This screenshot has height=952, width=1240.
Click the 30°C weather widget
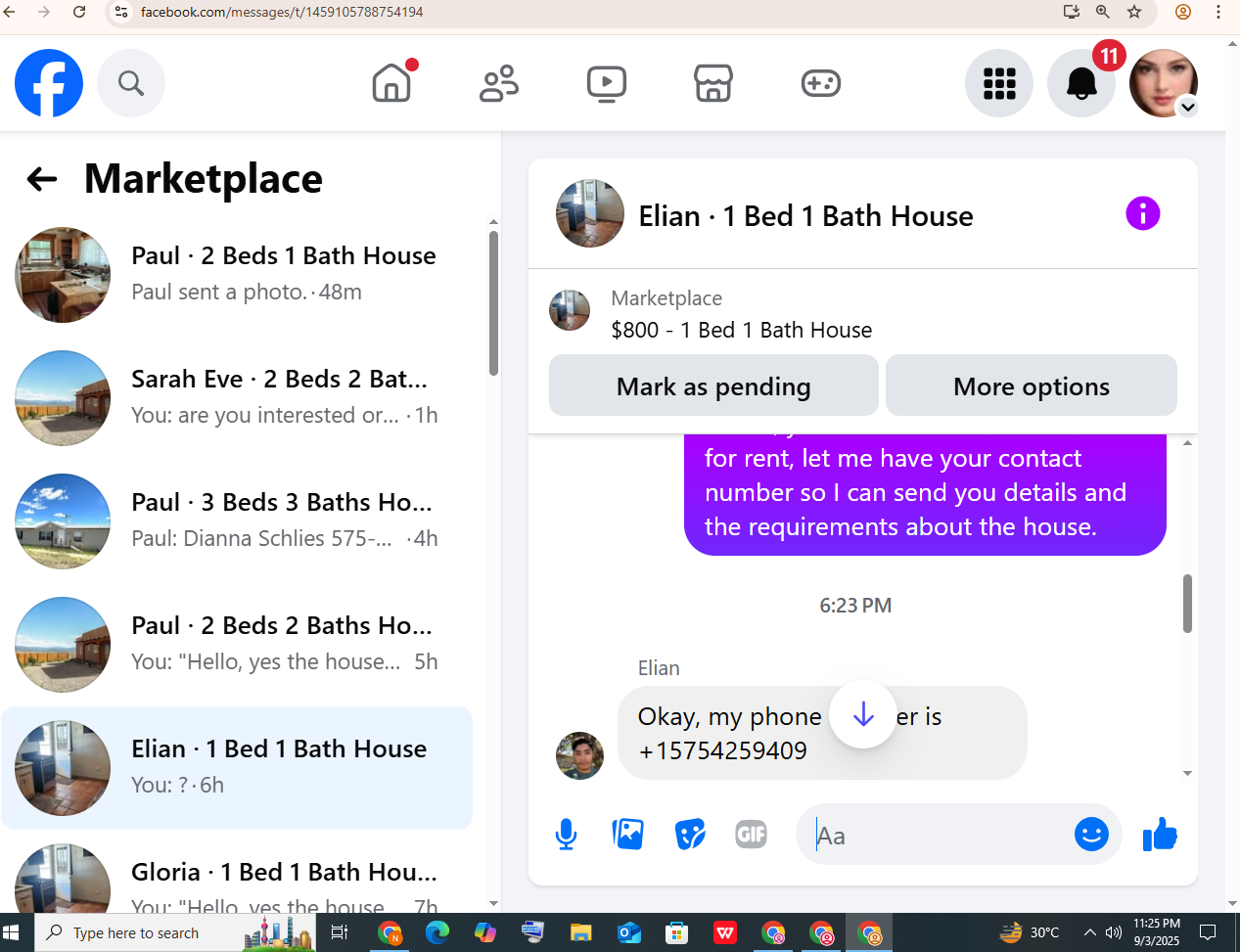(x=1030, y=932)
